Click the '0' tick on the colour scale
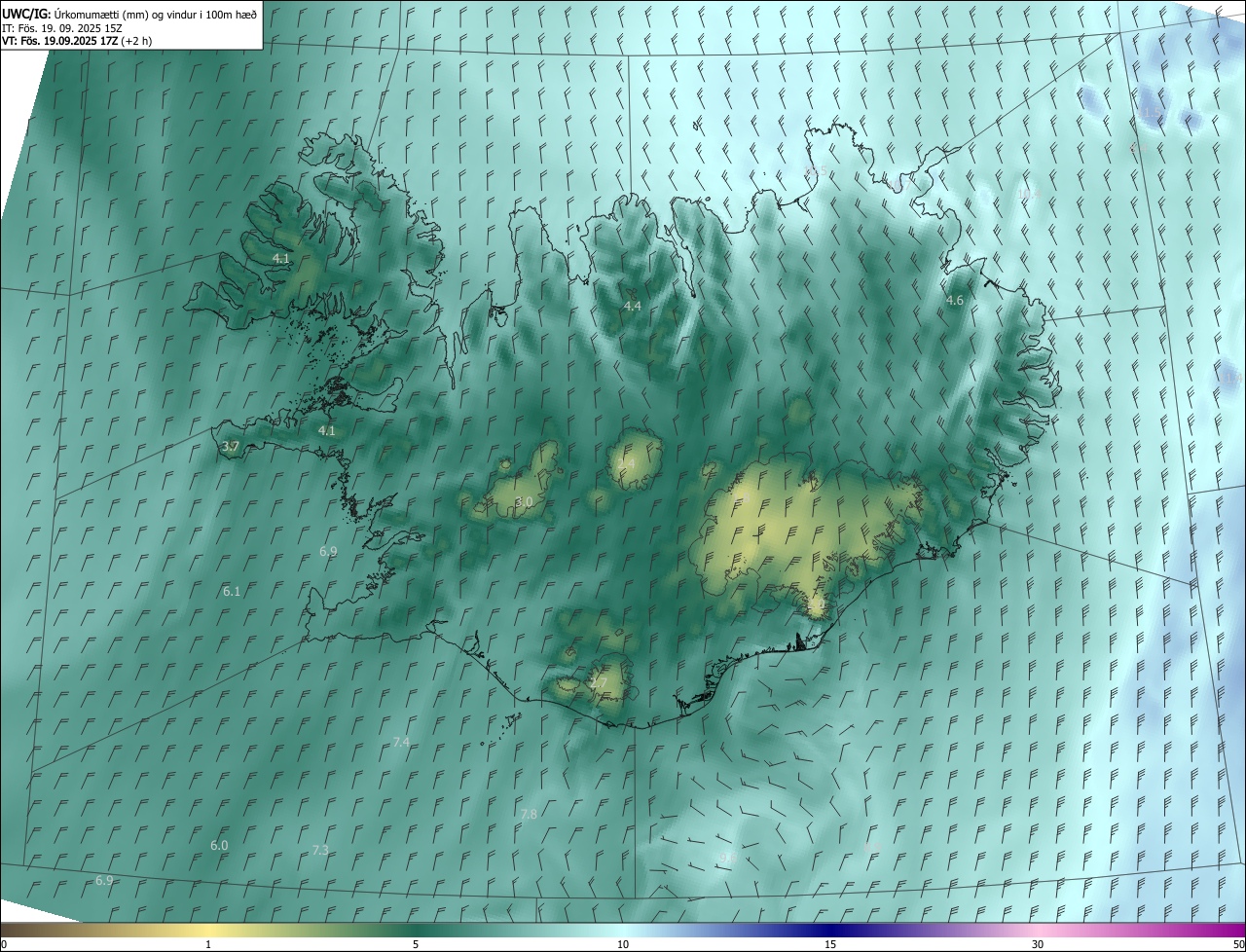Viewport: 1246px width, 952px height. [5, 944]
